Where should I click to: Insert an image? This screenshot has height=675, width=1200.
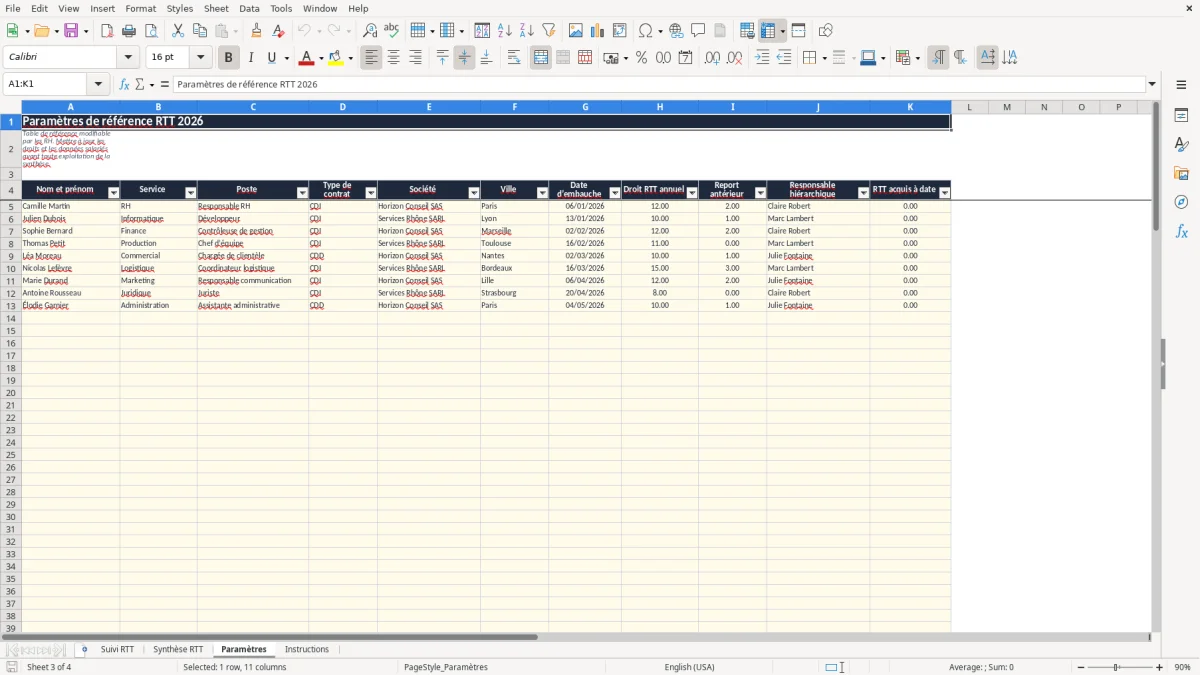576,31
